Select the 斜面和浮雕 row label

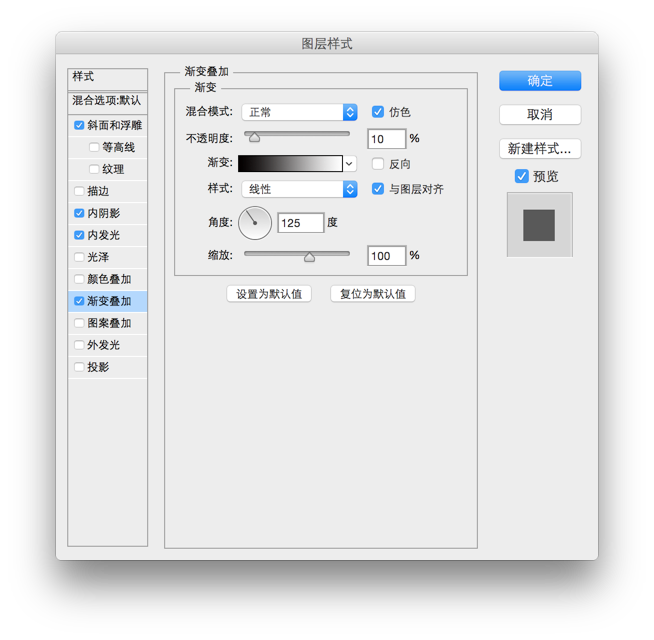point(115,125)
